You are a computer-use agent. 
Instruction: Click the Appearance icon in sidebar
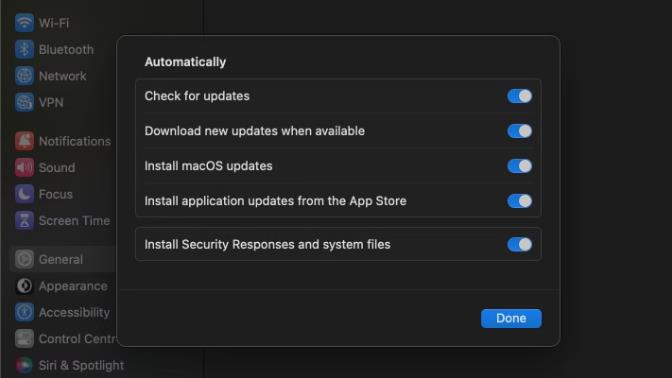[x=24, y=286]
